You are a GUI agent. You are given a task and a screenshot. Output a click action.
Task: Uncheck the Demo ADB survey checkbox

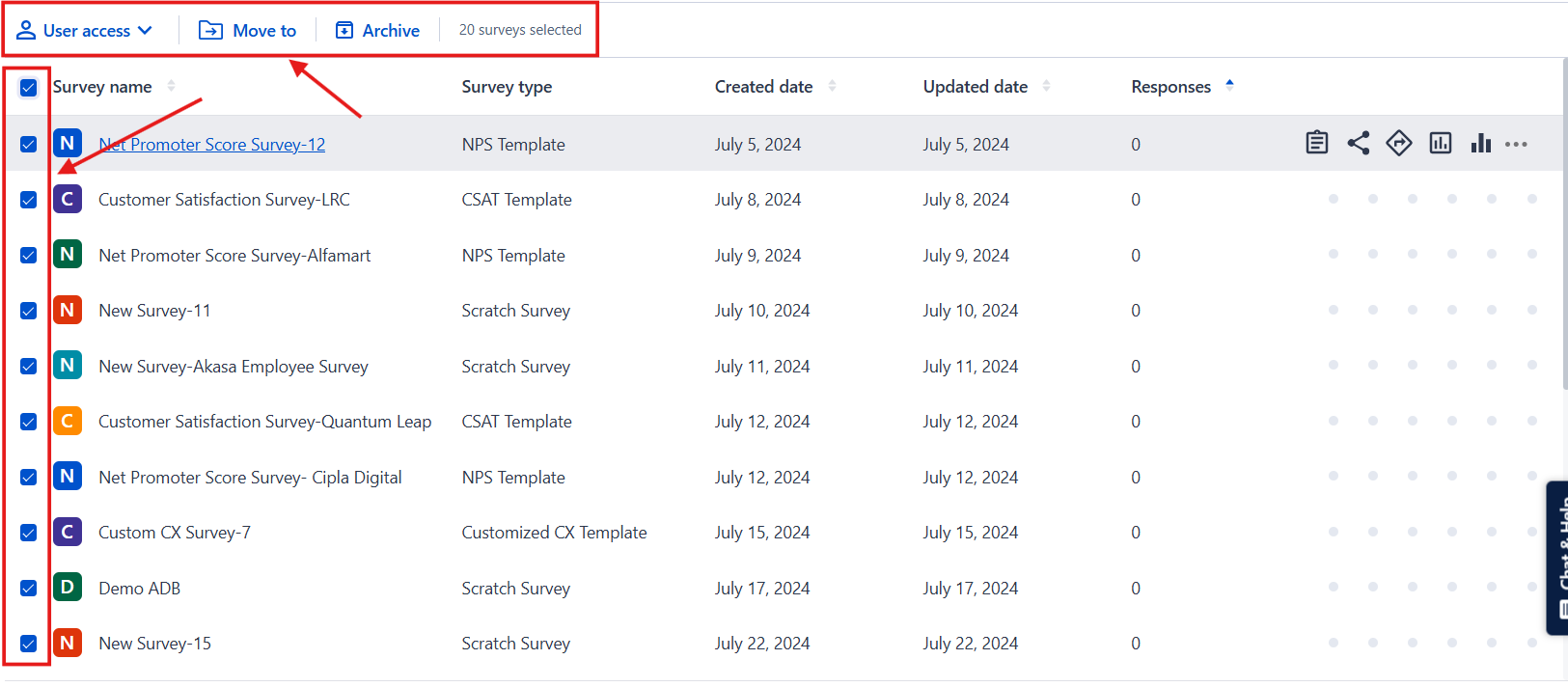28,588
